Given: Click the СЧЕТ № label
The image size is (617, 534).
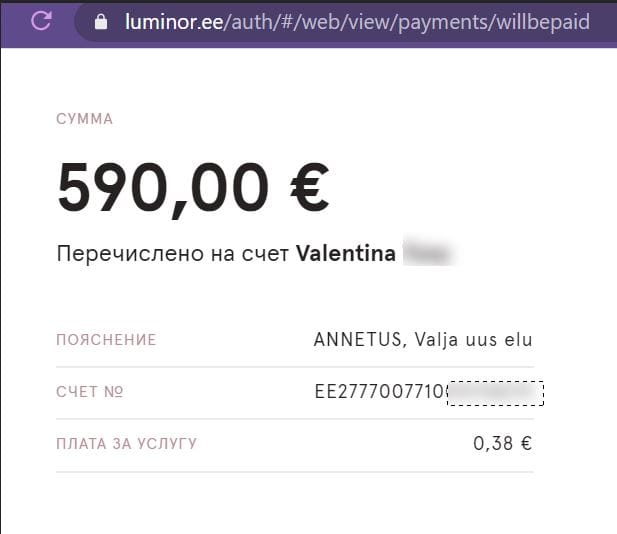Looking at the screenshot, I should click(90, 392).
